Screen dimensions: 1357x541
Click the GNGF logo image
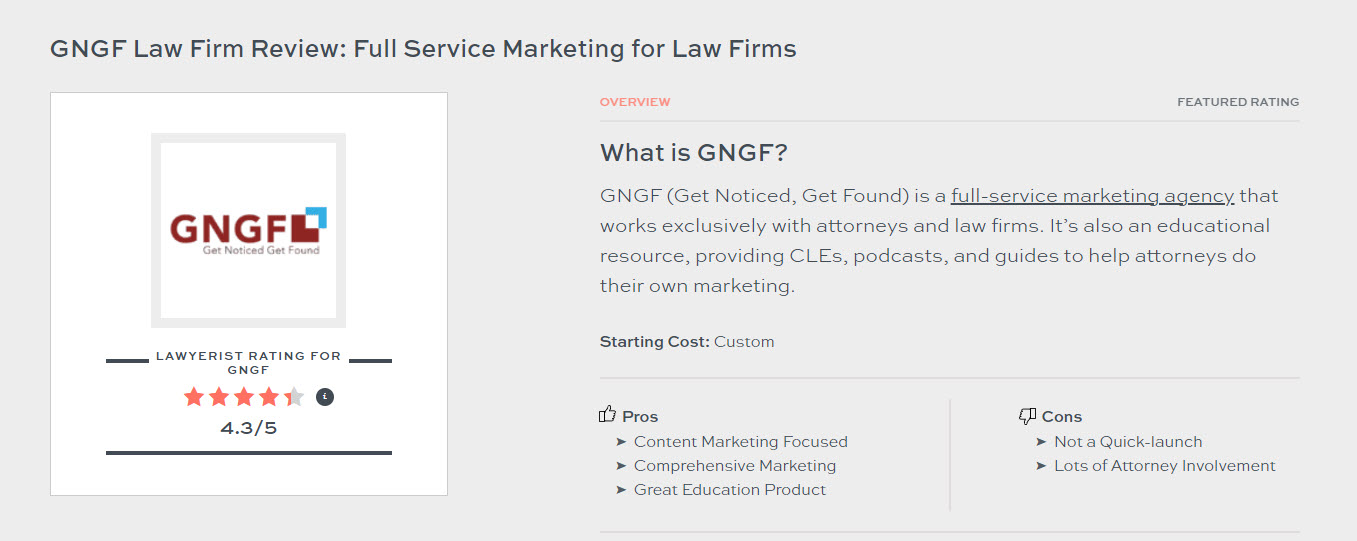tap(248, 230)
